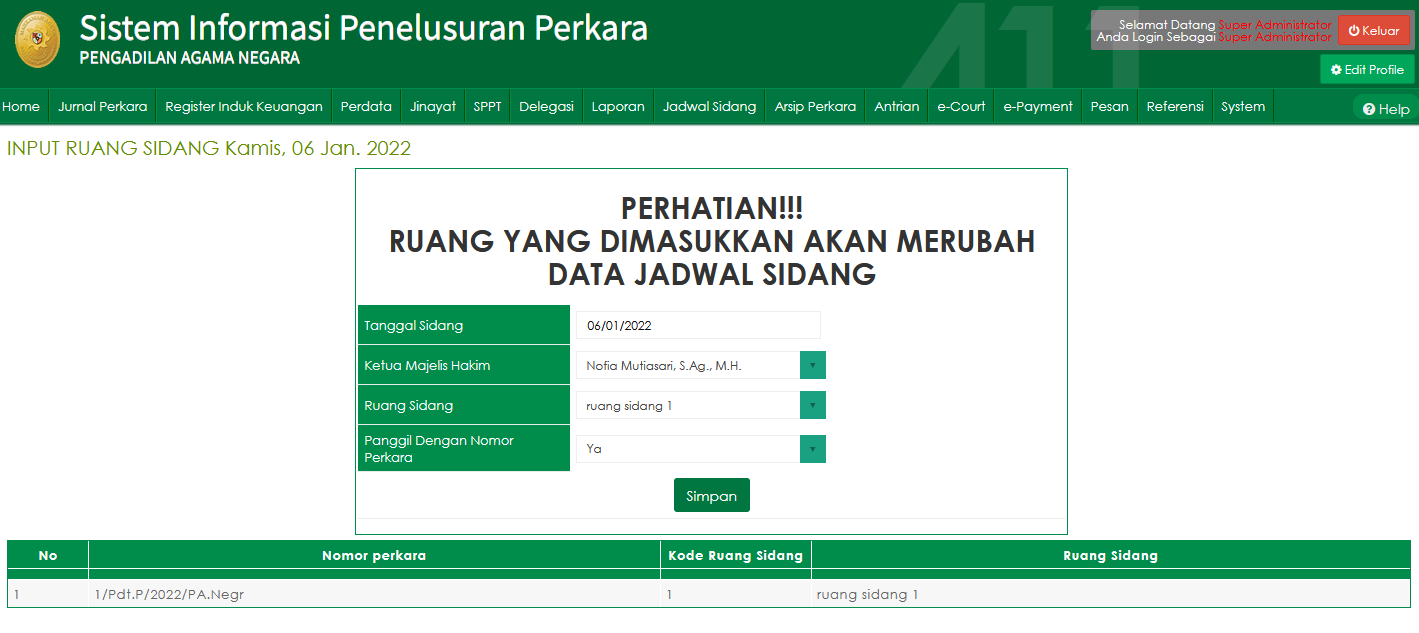This screenshot has height=633, width=1419.
Task: Open the e-Court menu
Action: click(960, 105)
